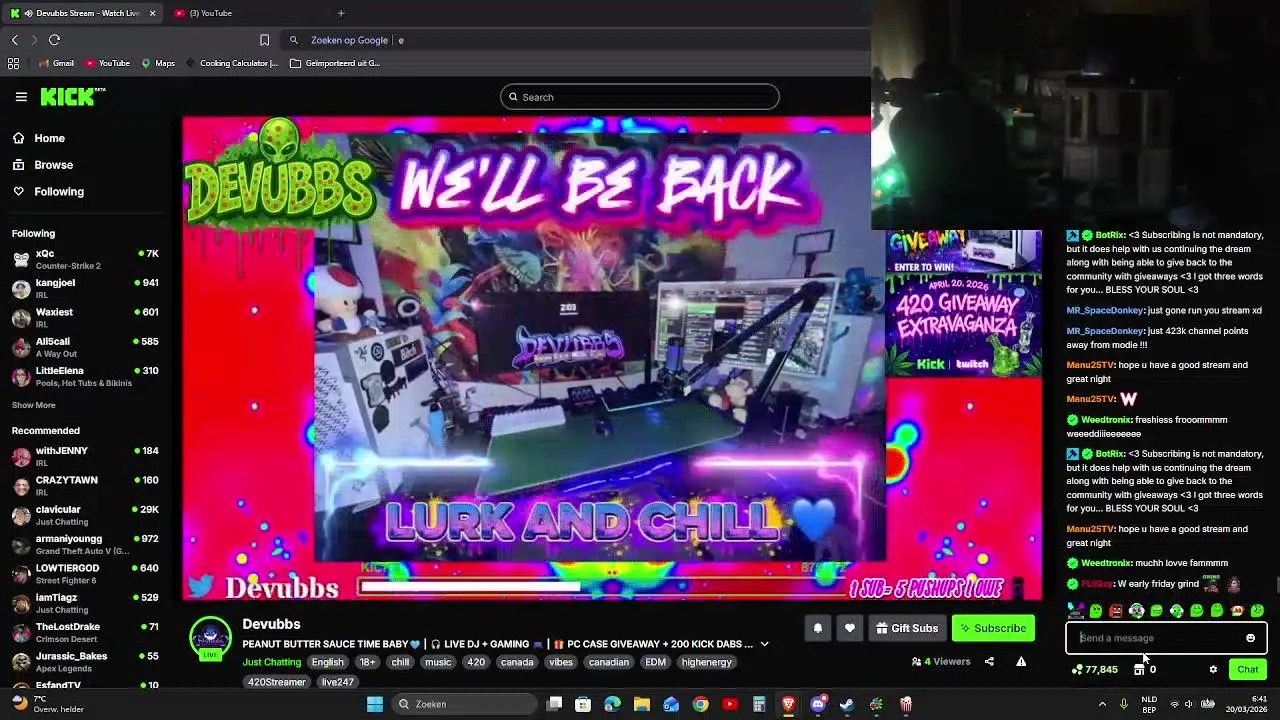The height and width of the screenshot is (720, 1280).
Task: Select the EDM tag
Action: point(655,662)
